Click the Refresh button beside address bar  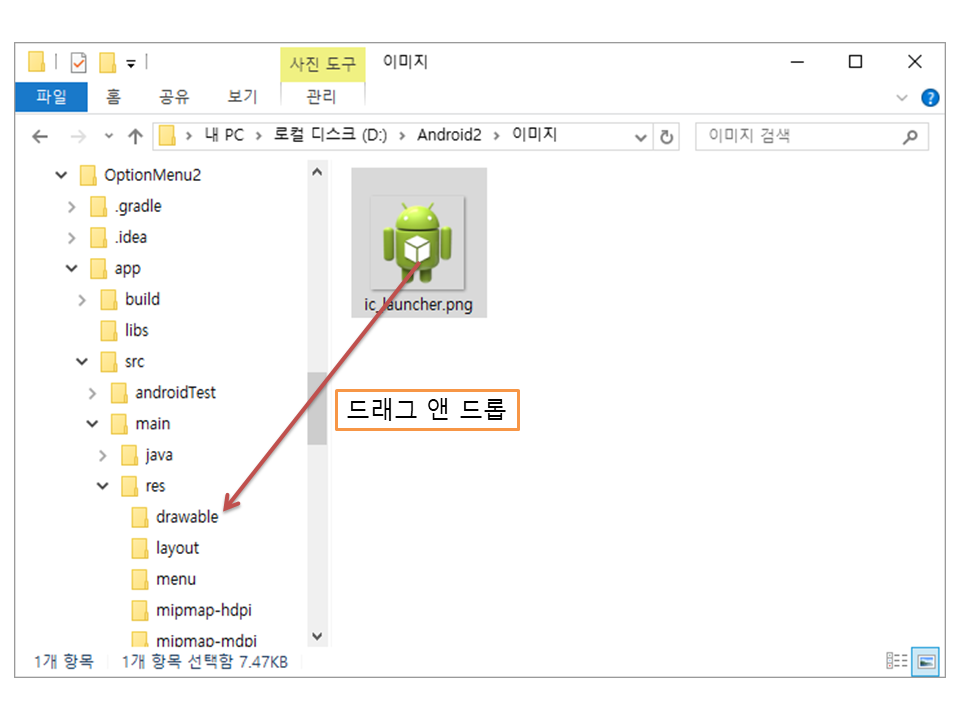667,137
